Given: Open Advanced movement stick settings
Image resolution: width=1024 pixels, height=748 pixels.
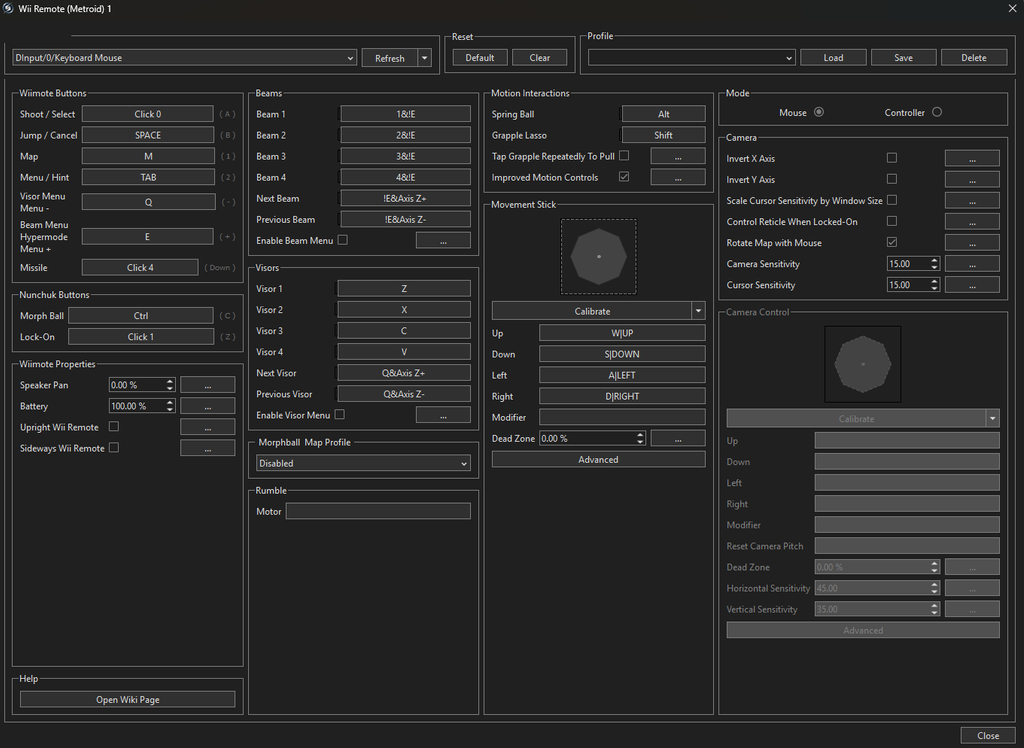Looking at the screenshot, I should pyautogui.click(x=598, y=460).
